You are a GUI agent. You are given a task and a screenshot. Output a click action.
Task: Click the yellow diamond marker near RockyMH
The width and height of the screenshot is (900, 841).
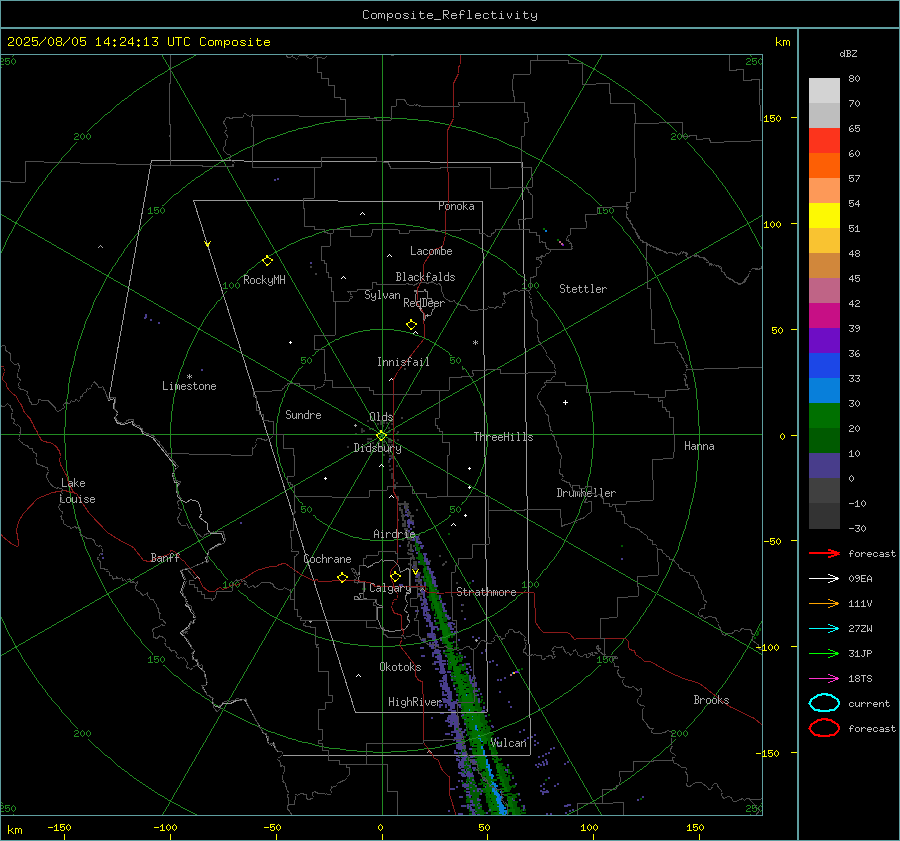point(267,261)
